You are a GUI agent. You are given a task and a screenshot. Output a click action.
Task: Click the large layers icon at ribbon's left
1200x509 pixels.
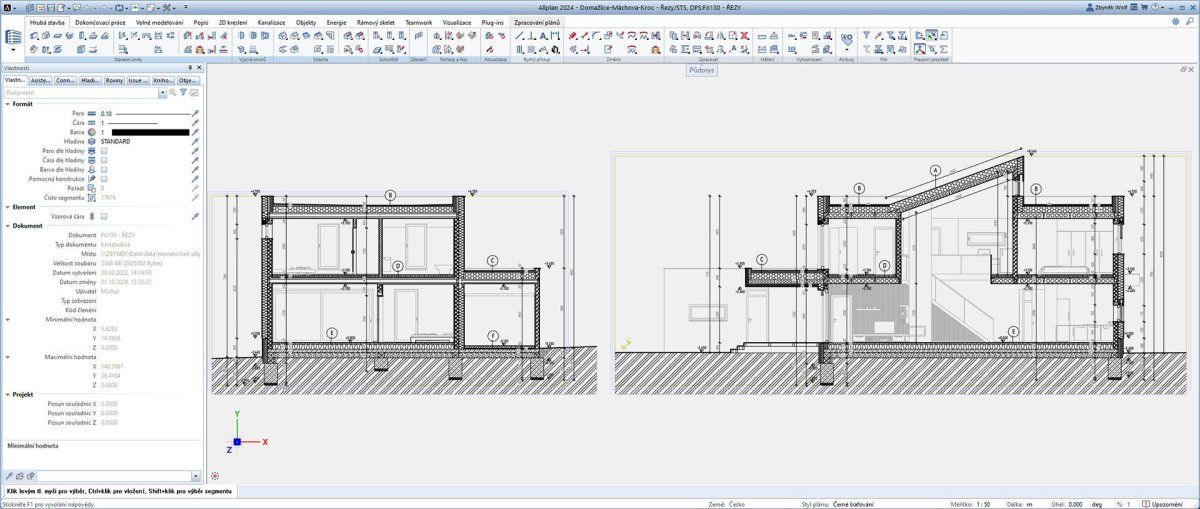[x=13, y=38]
